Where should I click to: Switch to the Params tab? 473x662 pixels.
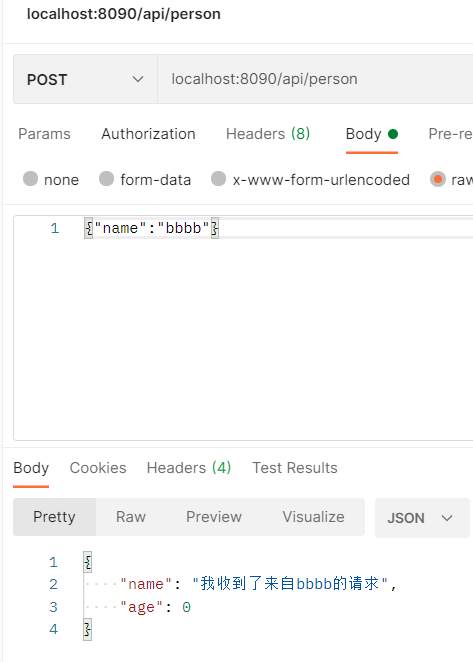coord(44,134)
